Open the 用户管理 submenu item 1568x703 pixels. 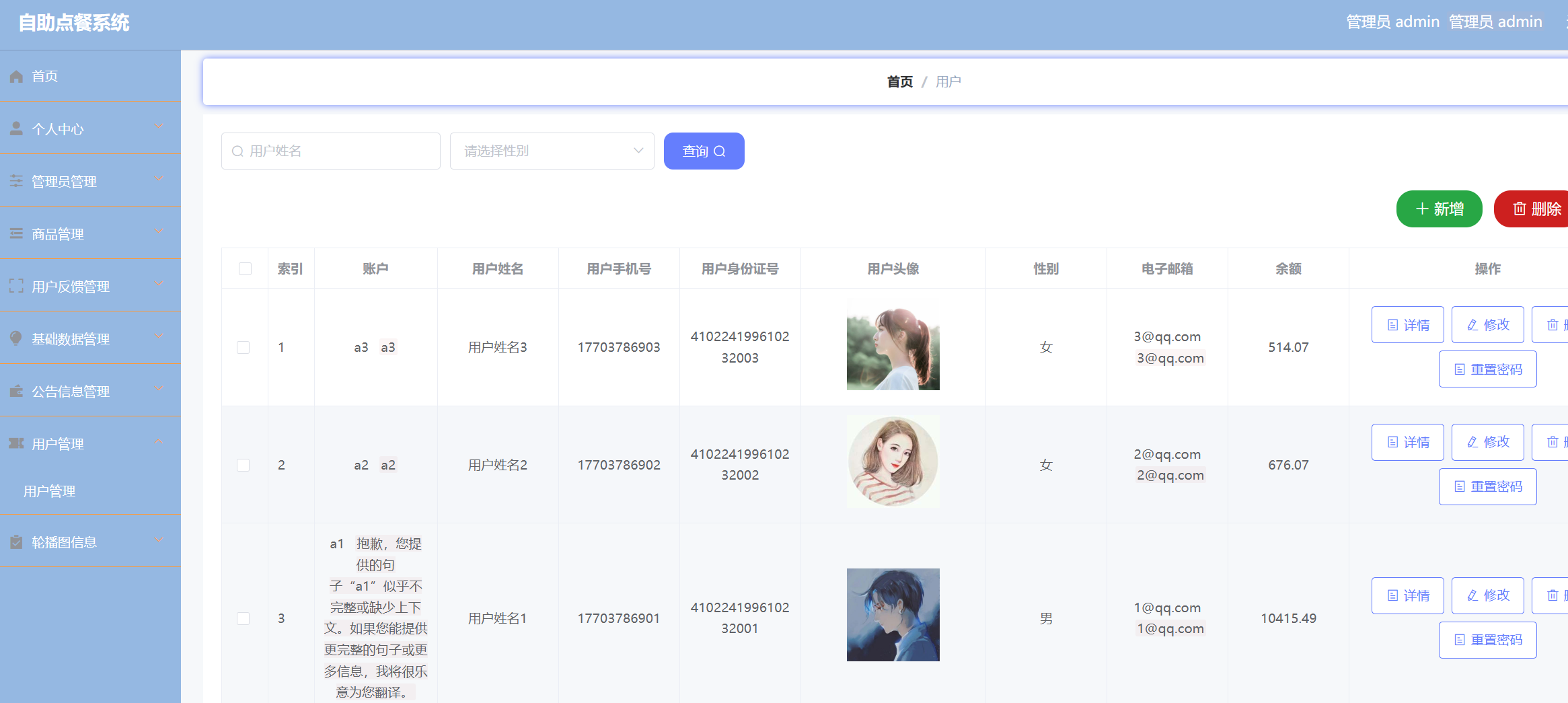(51, 490)
